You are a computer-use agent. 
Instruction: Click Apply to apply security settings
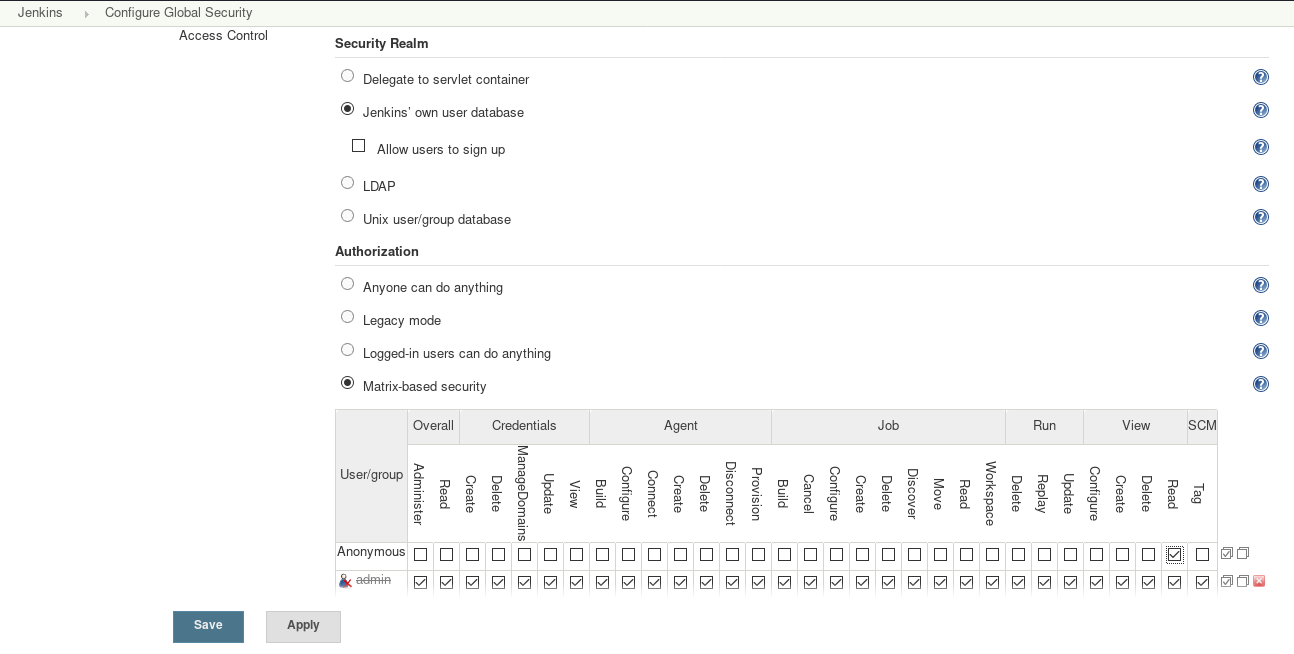(302, 625)
